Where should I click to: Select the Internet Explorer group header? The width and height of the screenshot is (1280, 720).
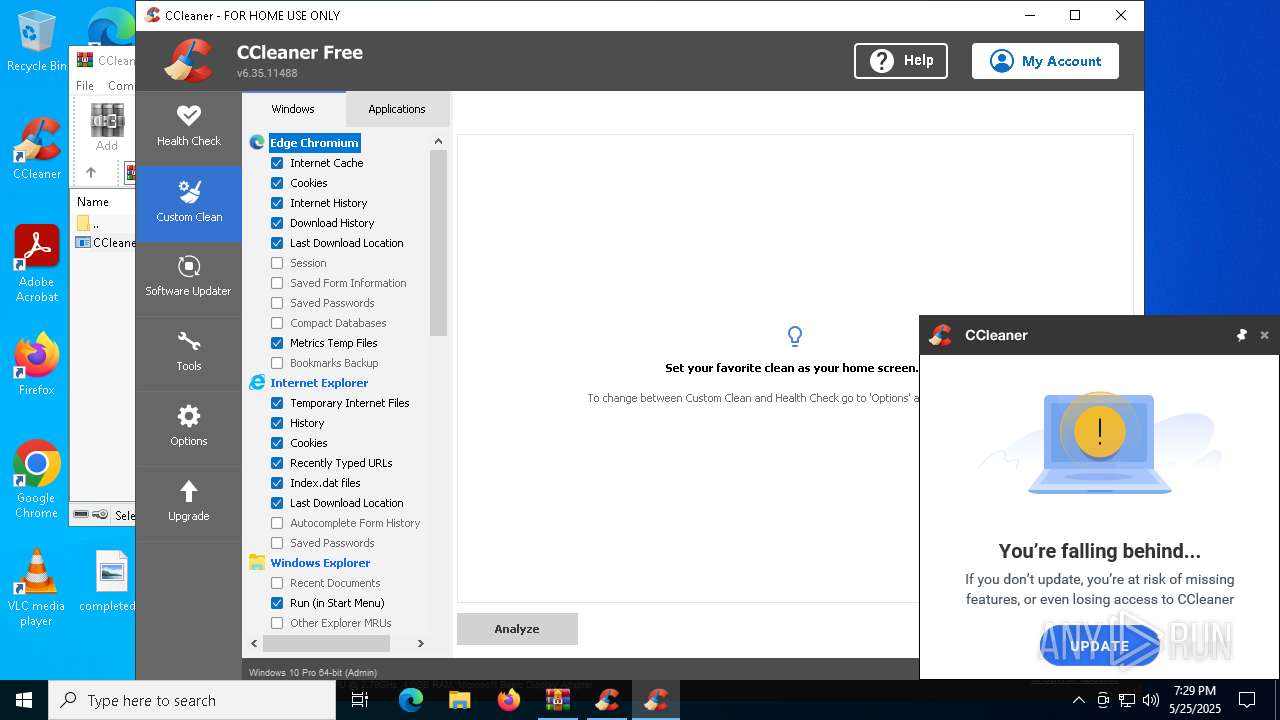(319, 383)
